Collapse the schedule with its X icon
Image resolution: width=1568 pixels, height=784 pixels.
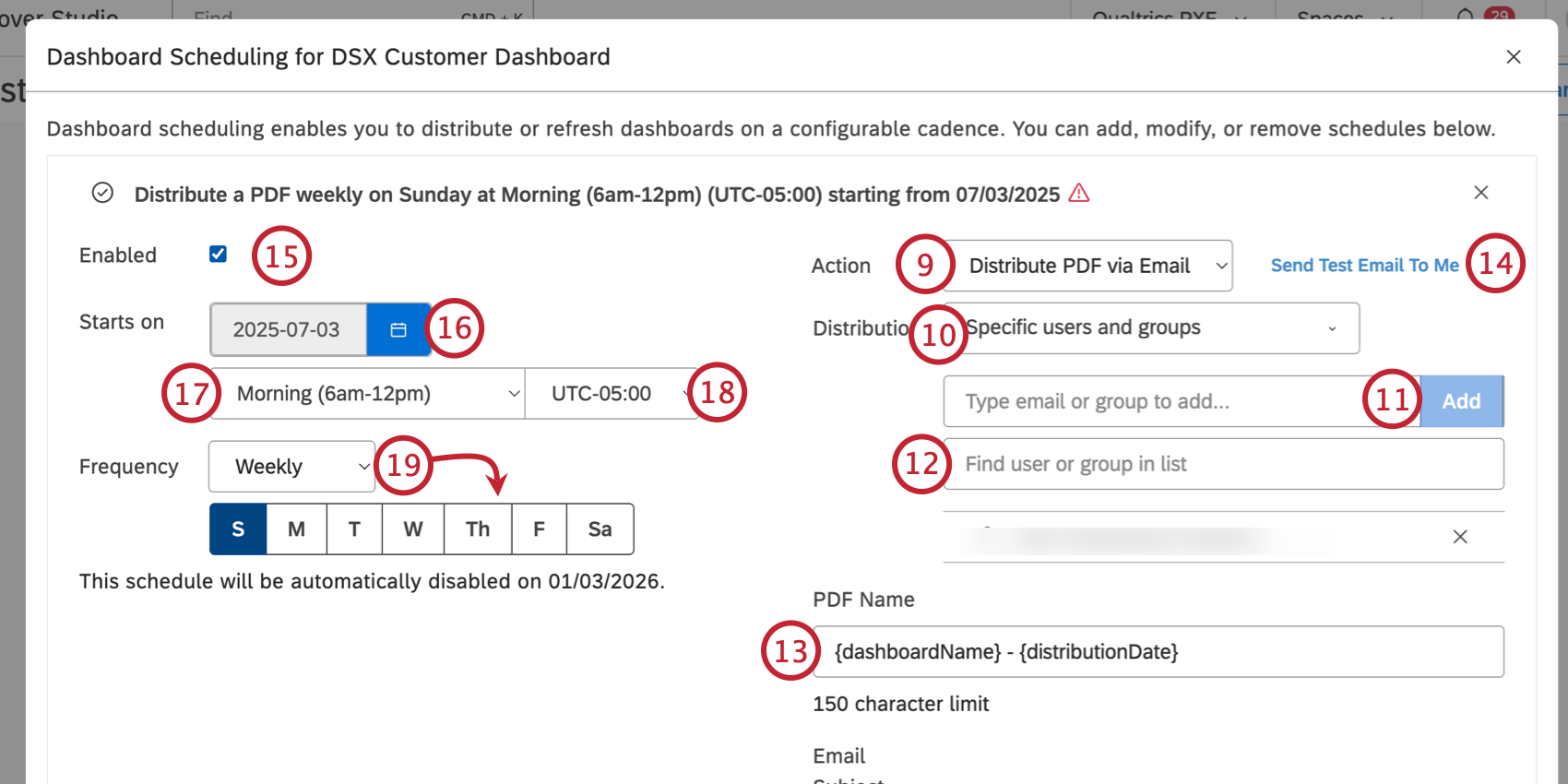click(x=1481, y=193)
